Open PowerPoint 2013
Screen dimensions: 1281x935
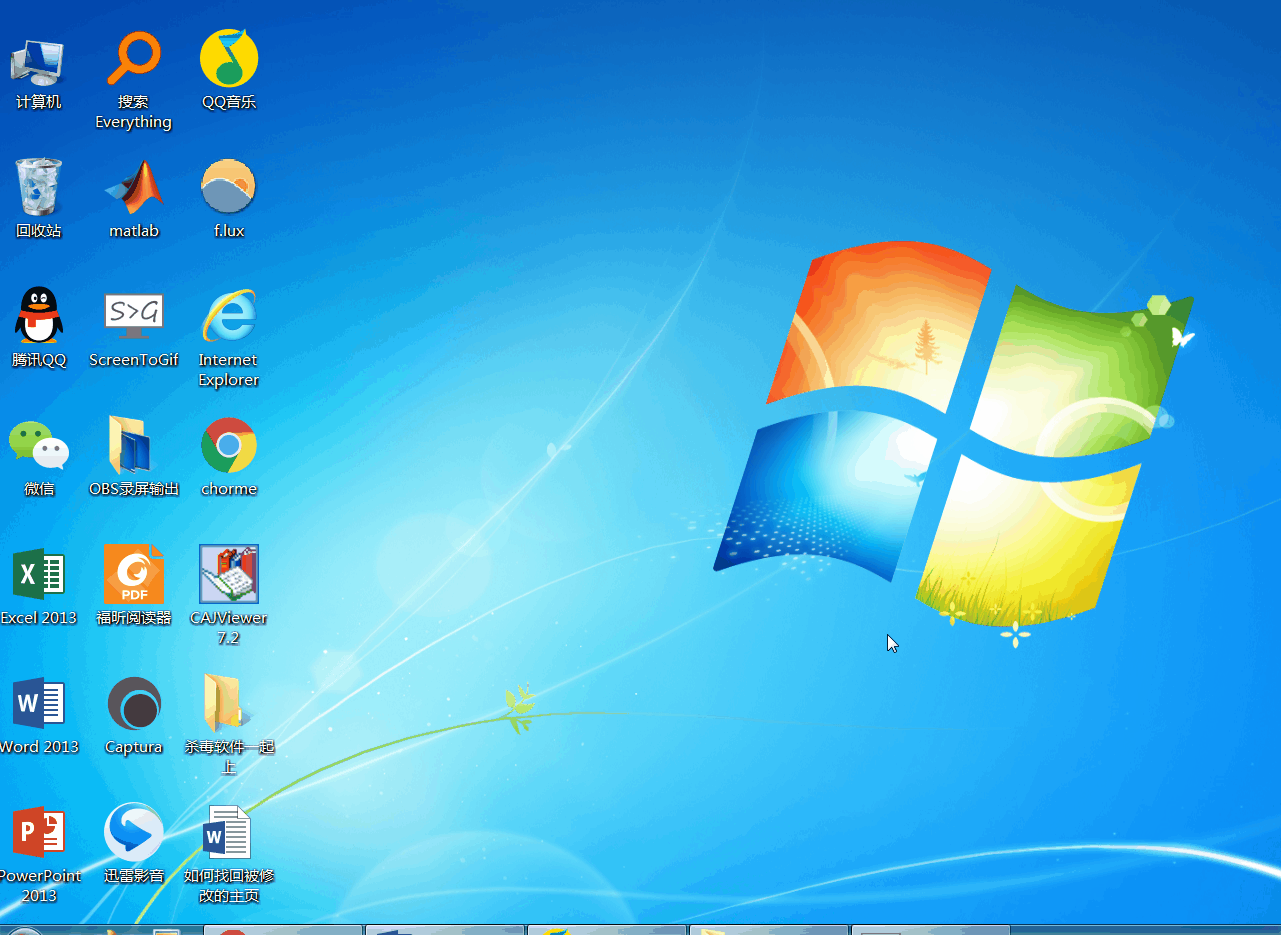39,831
